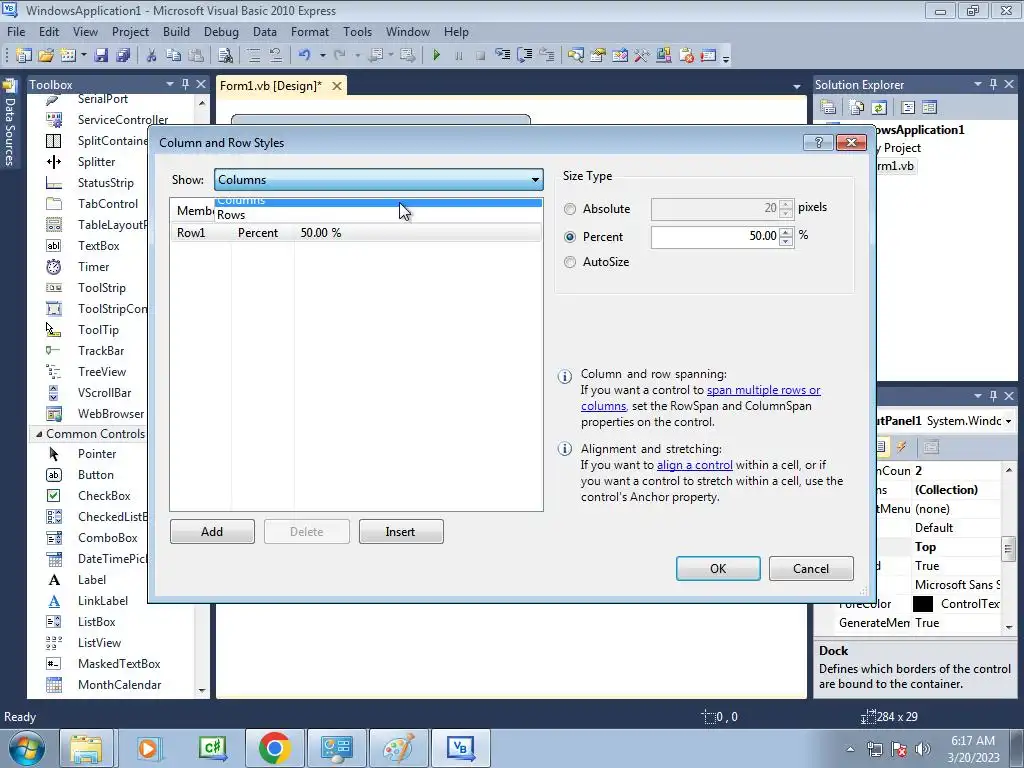Select the TextBox control in Toolbox

(98, 246)
